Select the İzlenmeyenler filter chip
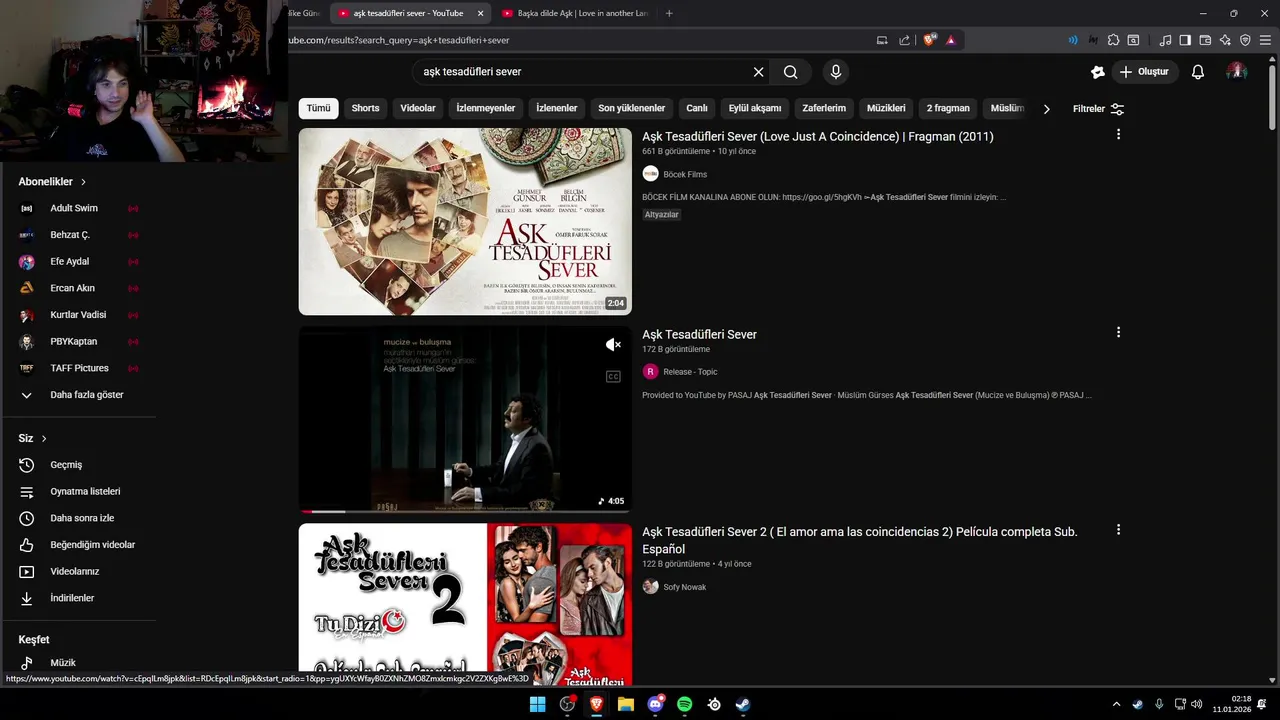The height and width of the screenshot is (720, 1280). coord(486,108)
